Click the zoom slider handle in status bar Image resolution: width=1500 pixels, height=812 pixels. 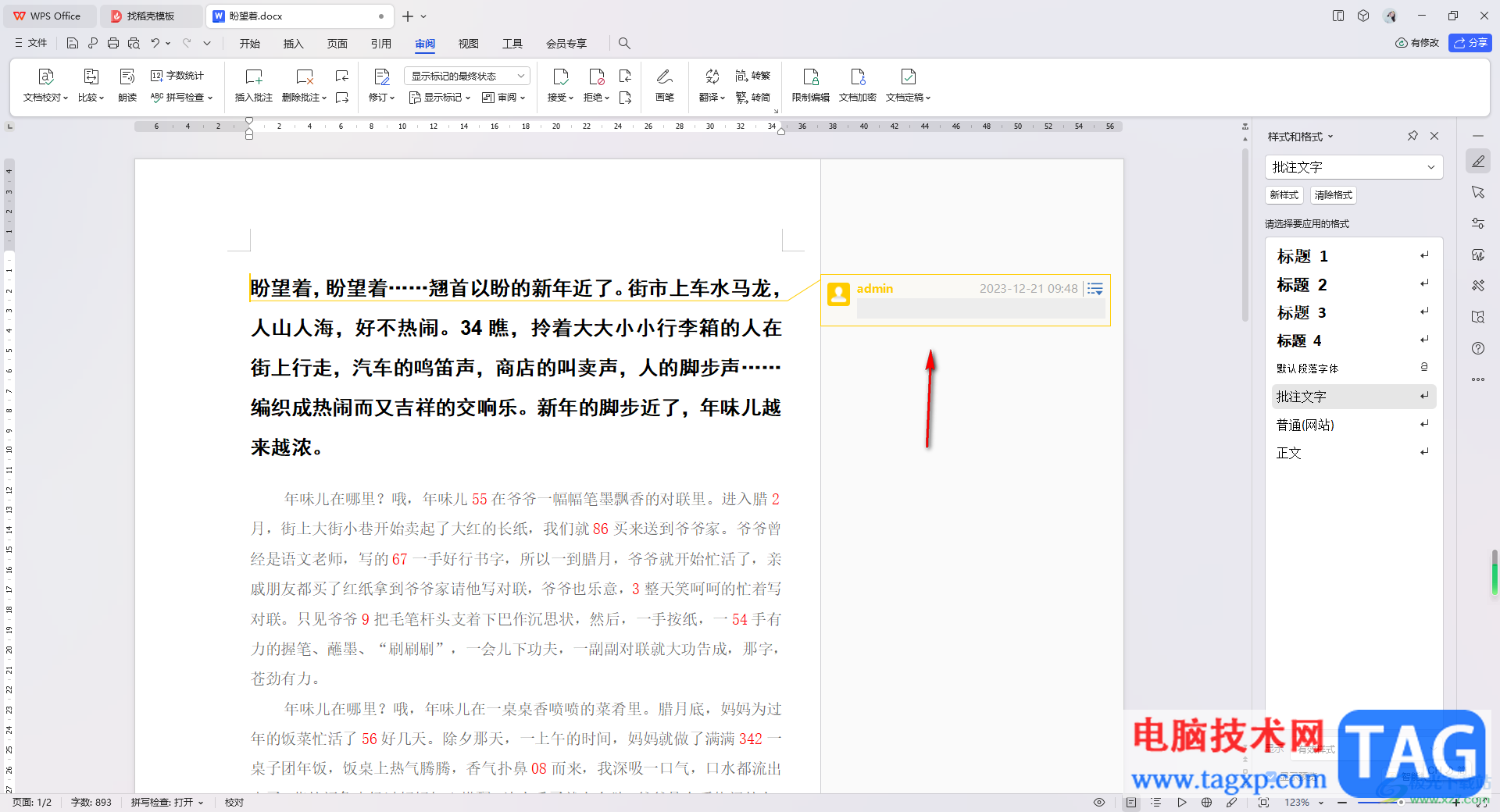tap(1401, 803)
